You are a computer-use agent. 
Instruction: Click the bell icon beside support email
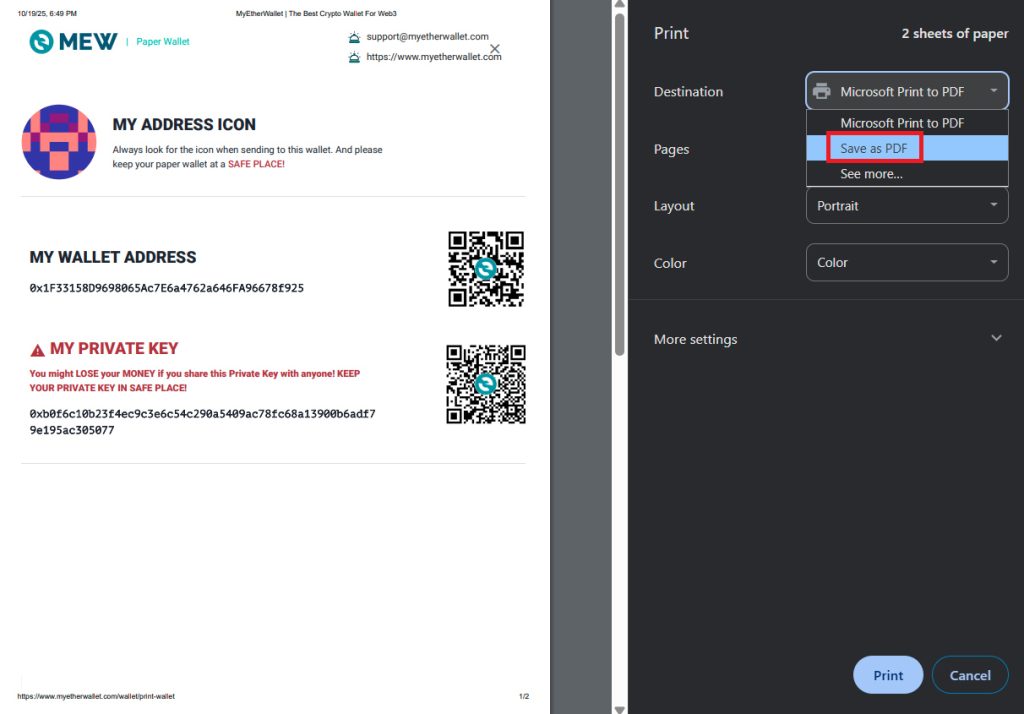pyautogui.click(x=354, y=38)
